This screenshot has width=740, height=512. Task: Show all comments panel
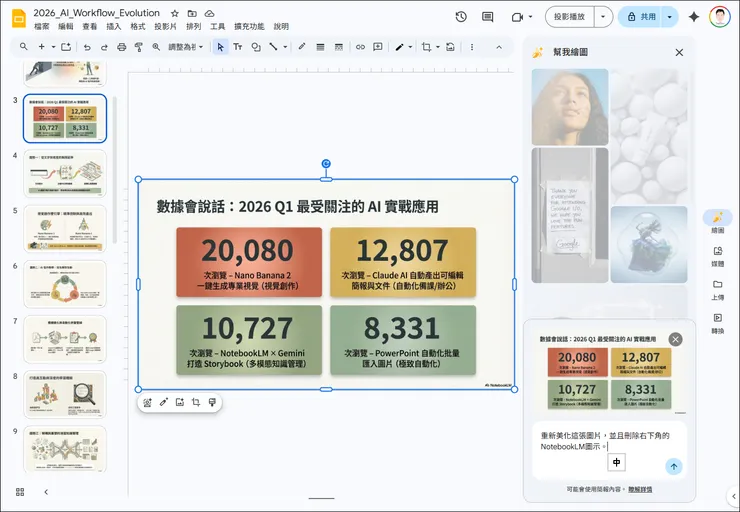pos(488,17)
